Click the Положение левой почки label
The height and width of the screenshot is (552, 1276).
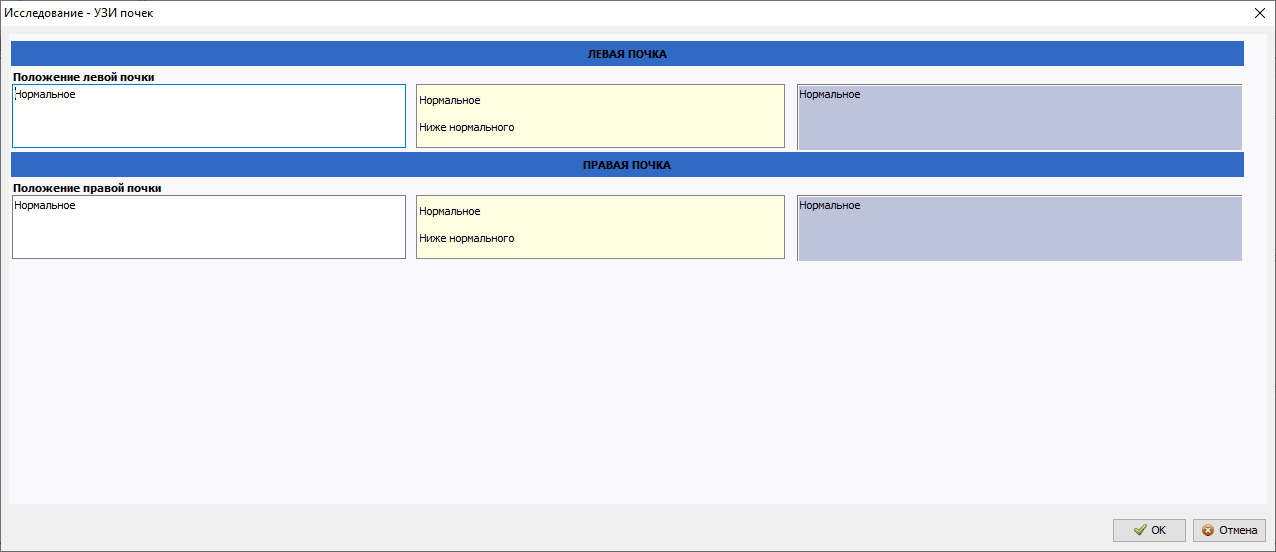tap(83, 76)
